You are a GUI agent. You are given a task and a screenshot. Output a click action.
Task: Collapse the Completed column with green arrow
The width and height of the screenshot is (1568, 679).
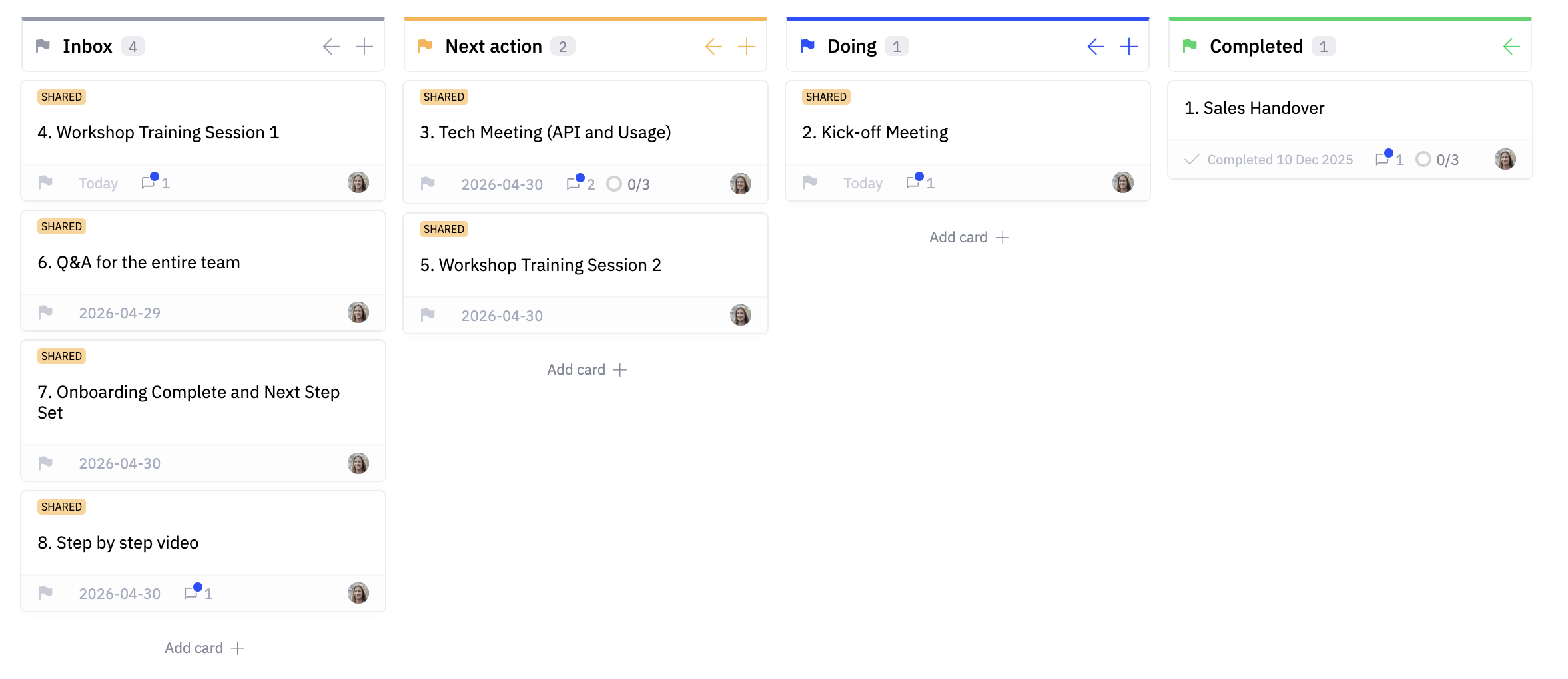1511,47
